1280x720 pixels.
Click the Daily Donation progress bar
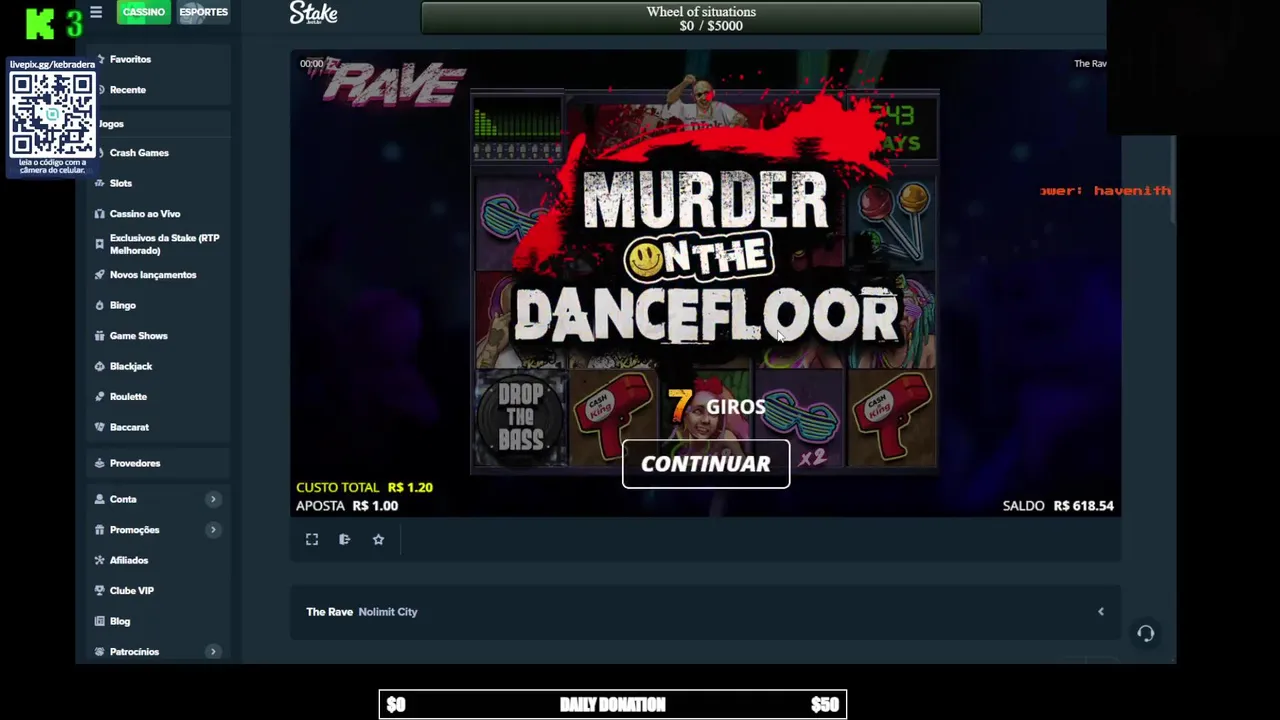pyautogui.click(x=613, y=704)
